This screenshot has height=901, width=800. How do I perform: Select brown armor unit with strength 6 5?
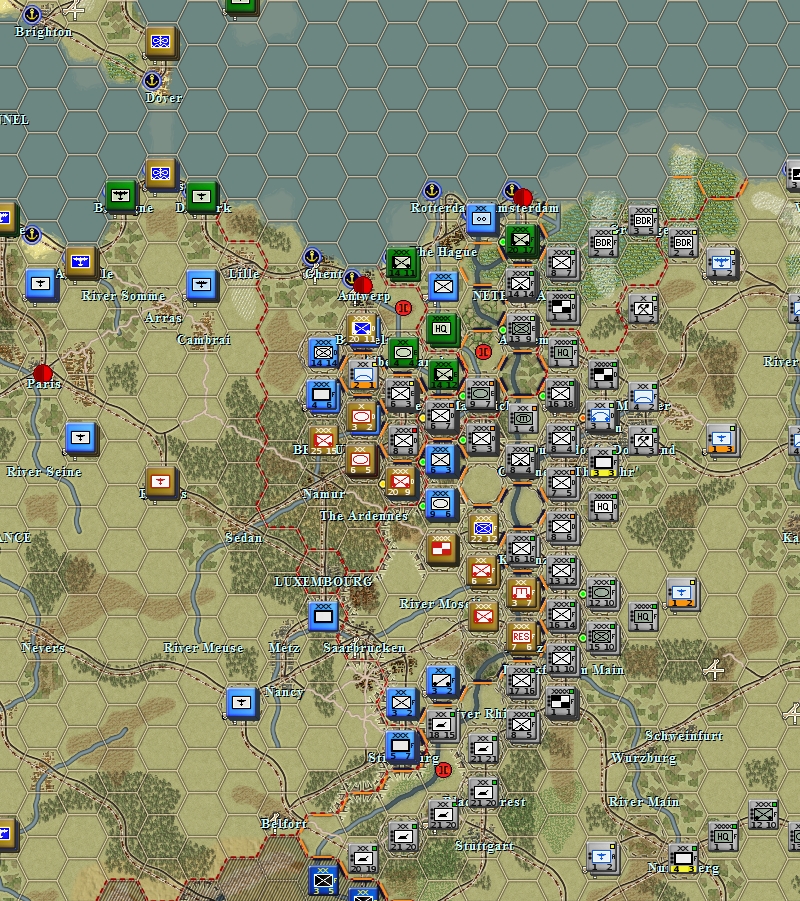[x=361, y=460]
